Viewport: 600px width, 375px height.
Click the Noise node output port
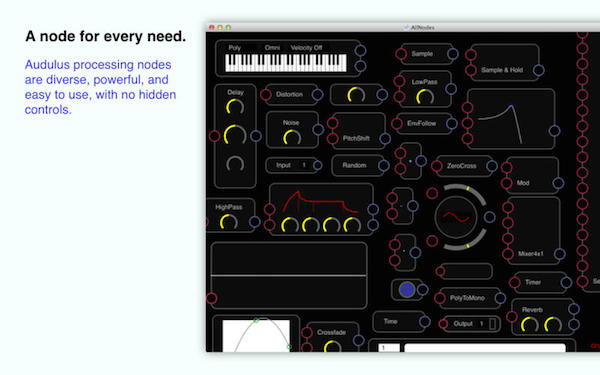click(x=318, y=129)
